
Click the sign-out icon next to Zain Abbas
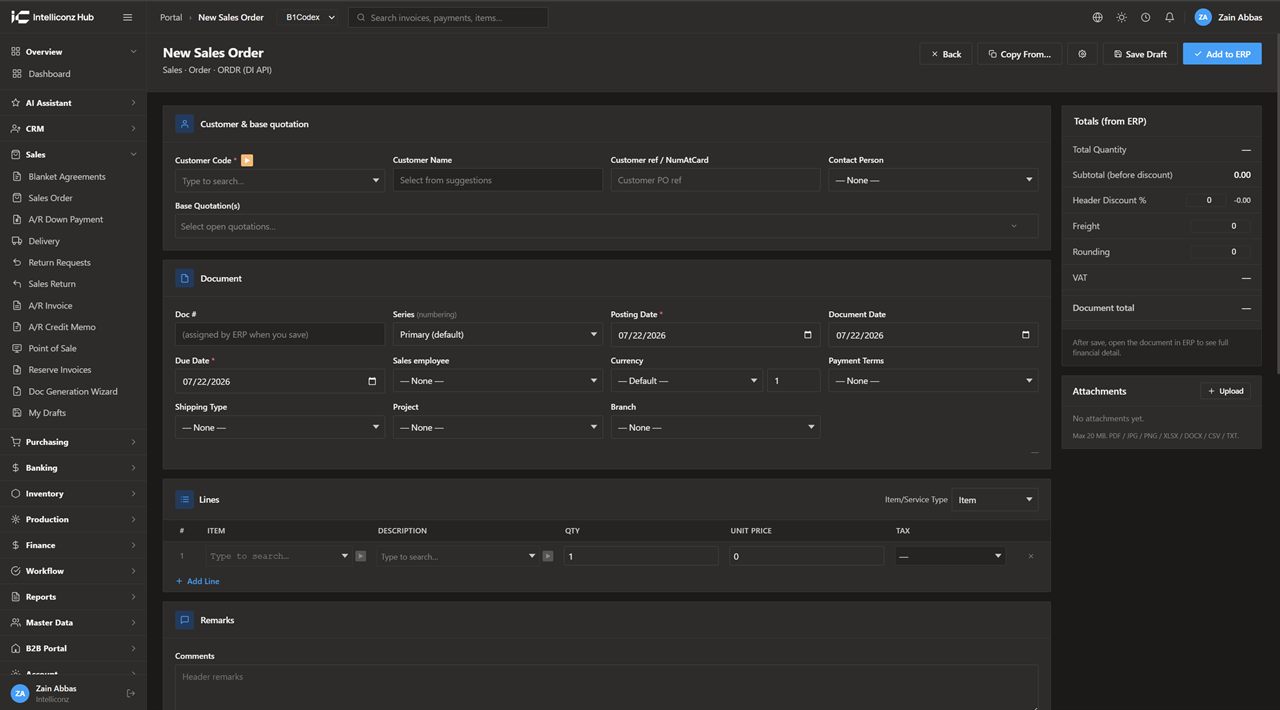[x=130, y=693]
